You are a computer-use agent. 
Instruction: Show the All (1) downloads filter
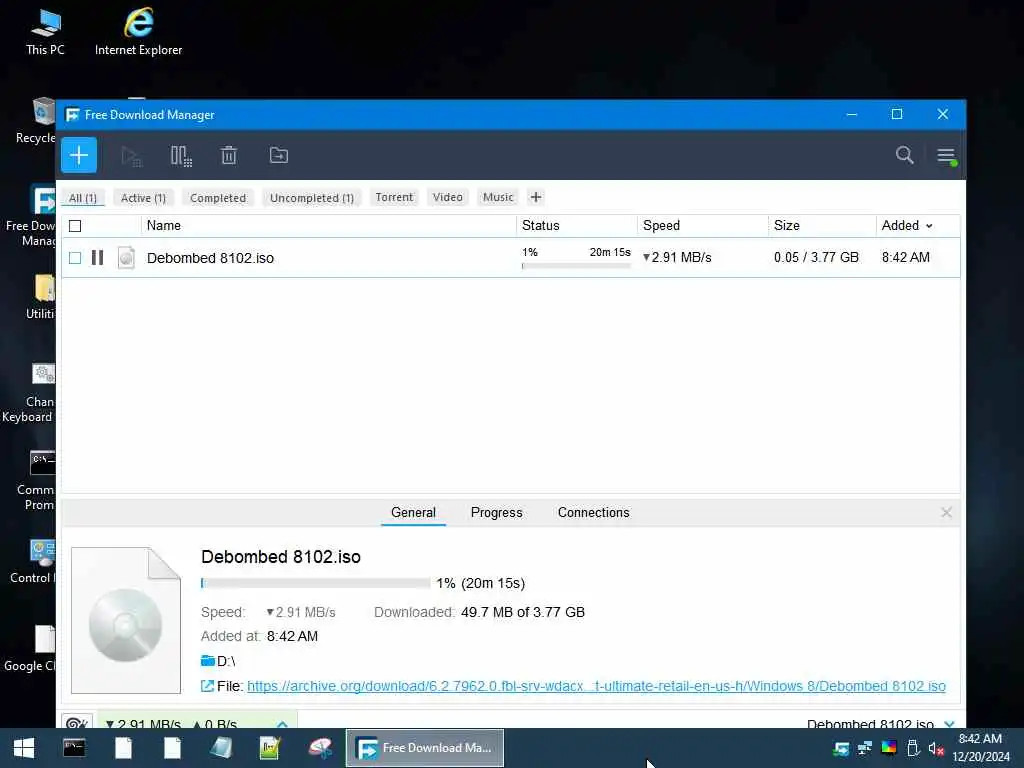pyautogui.click(x=83, y=198)
